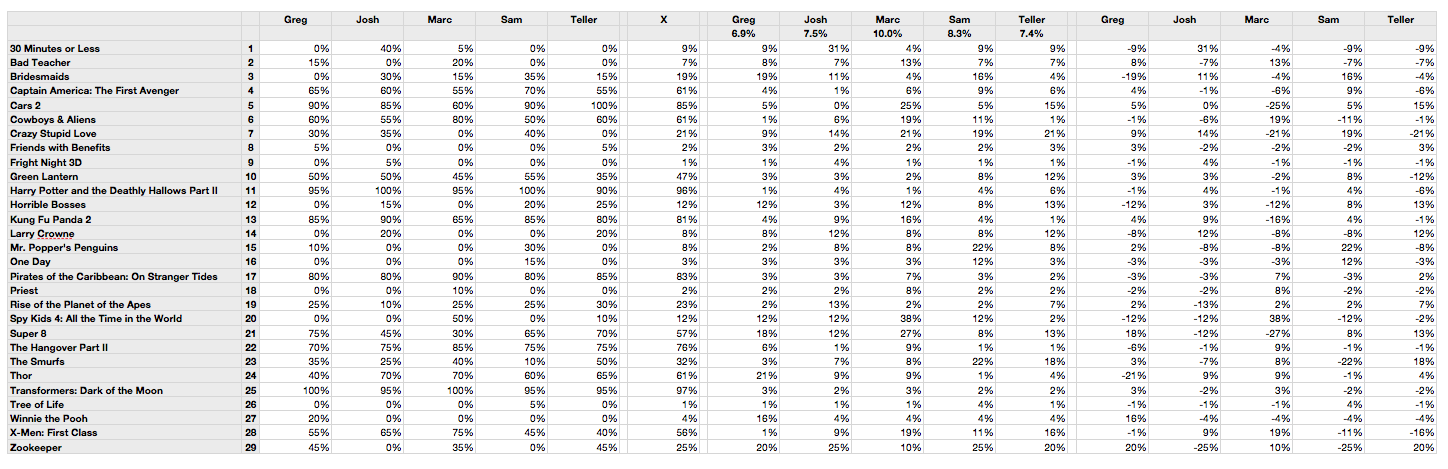Click the 7.4% cell under Teller header
This screenshot has height=469, width=1448.
tap(1031, 33)
